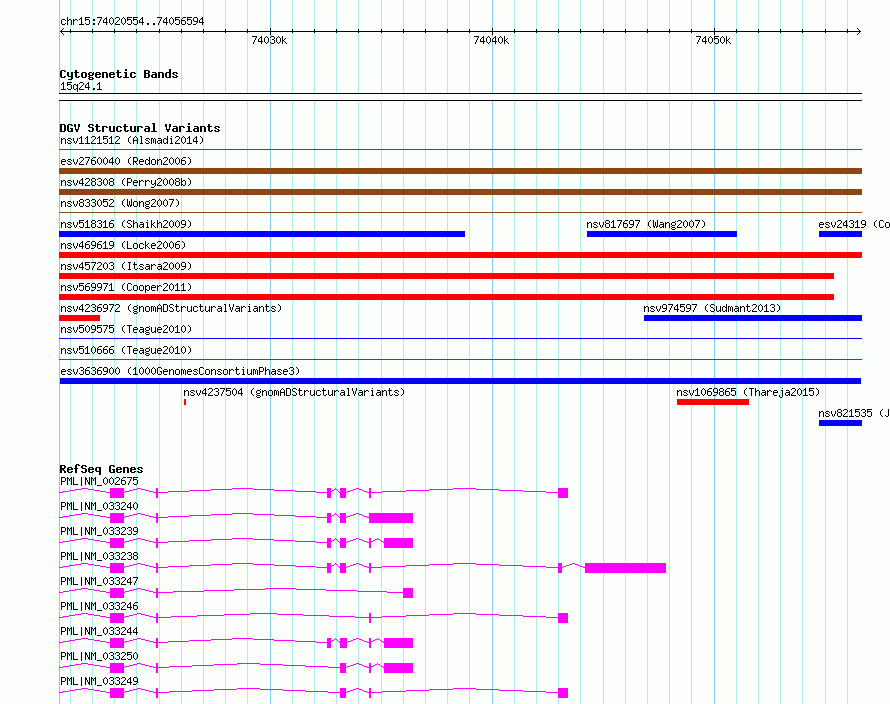Screen dimensions: 890x704
Task: Open transcript PML|NM_002675 label
Action: 99,481
